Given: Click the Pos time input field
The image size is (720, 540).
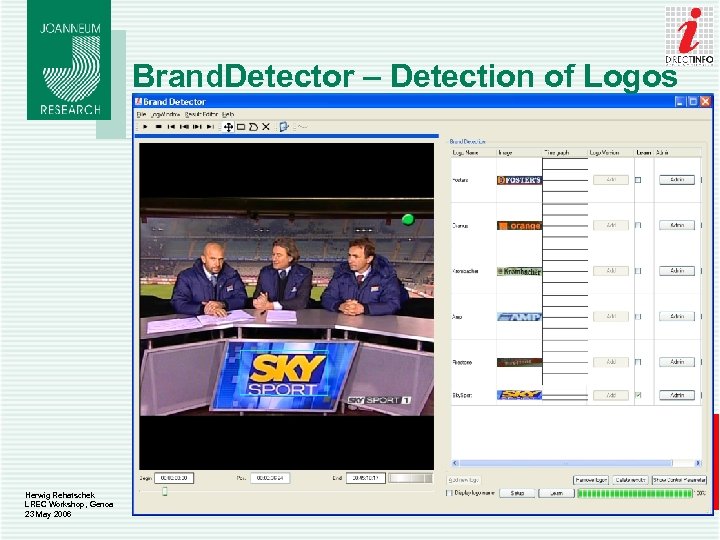Looking at the screenshot, I should pos(270,478).
